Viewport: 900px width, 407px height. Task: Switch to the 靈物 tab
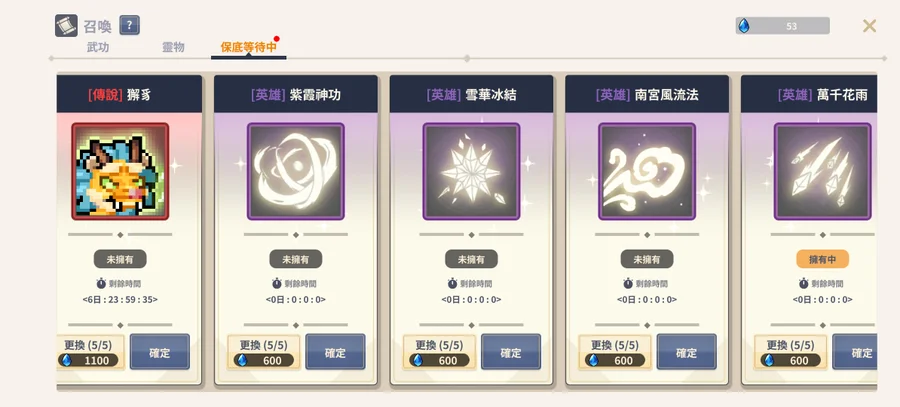pos(173,47)
